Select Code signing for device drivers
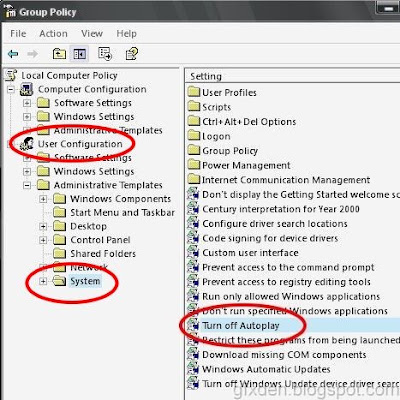 point(270,238)
